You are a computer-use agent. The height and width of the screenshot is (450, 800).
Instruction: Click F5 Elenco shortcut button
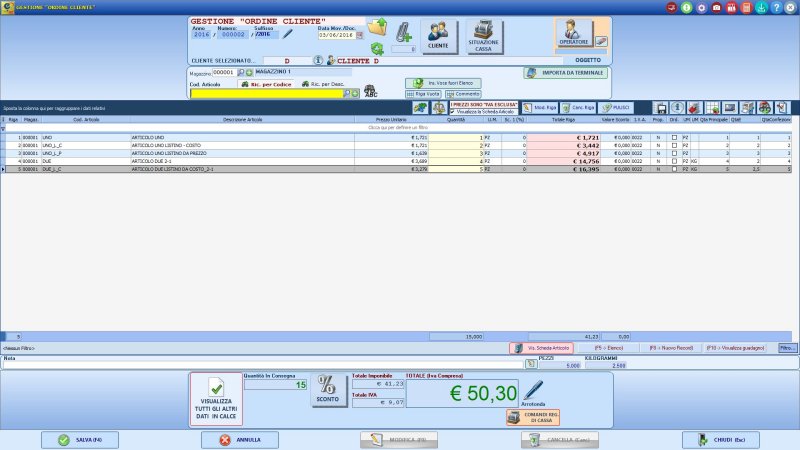[x=608, y=348]
